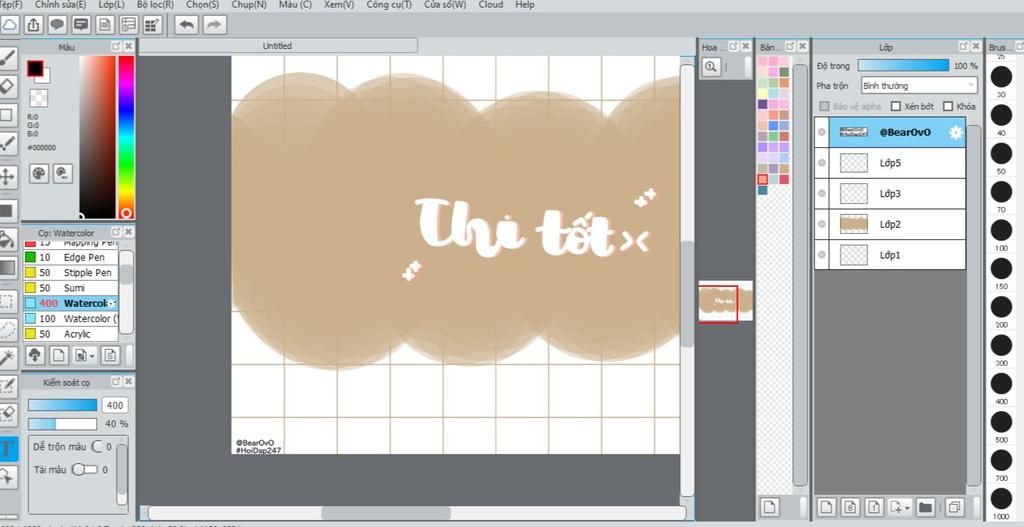
Task: Click the brush size 400 input field
Action: [x=115, y=405]
